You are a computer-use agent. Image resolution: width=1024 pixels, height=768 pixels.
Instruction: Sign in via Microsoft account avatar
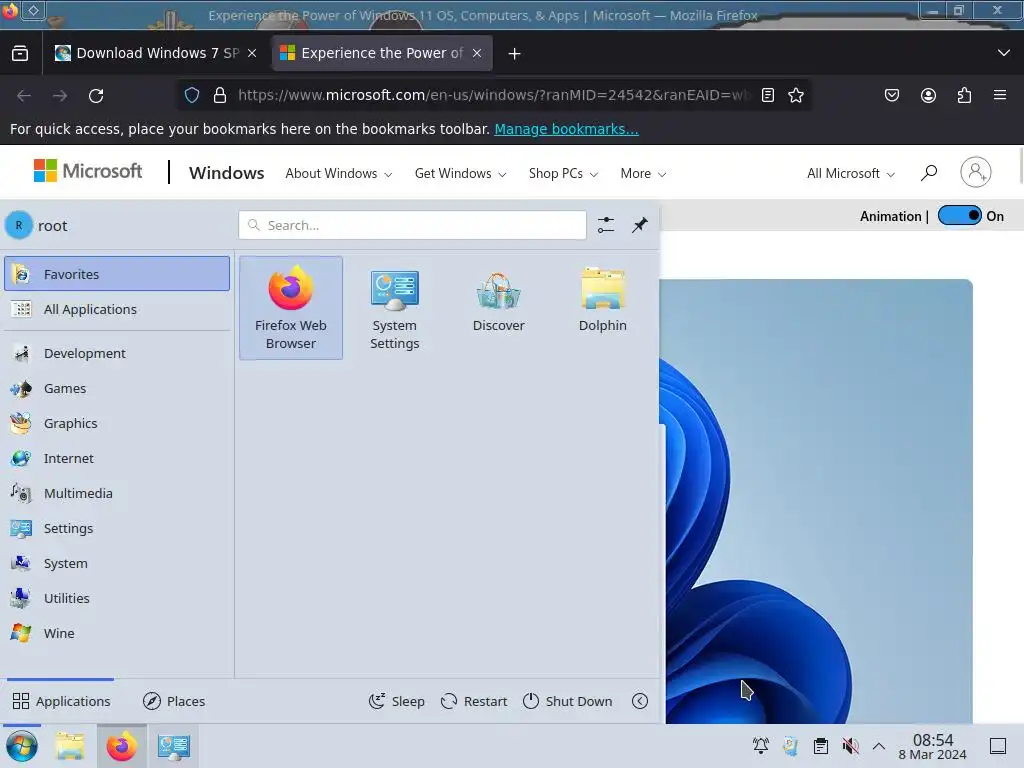coord(976,172)
